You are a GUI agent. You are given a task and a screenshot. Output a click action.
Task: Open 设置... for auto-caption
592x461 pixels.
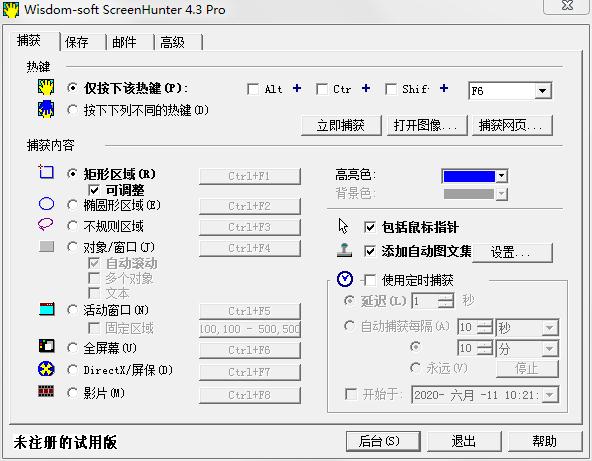[512, 252]
